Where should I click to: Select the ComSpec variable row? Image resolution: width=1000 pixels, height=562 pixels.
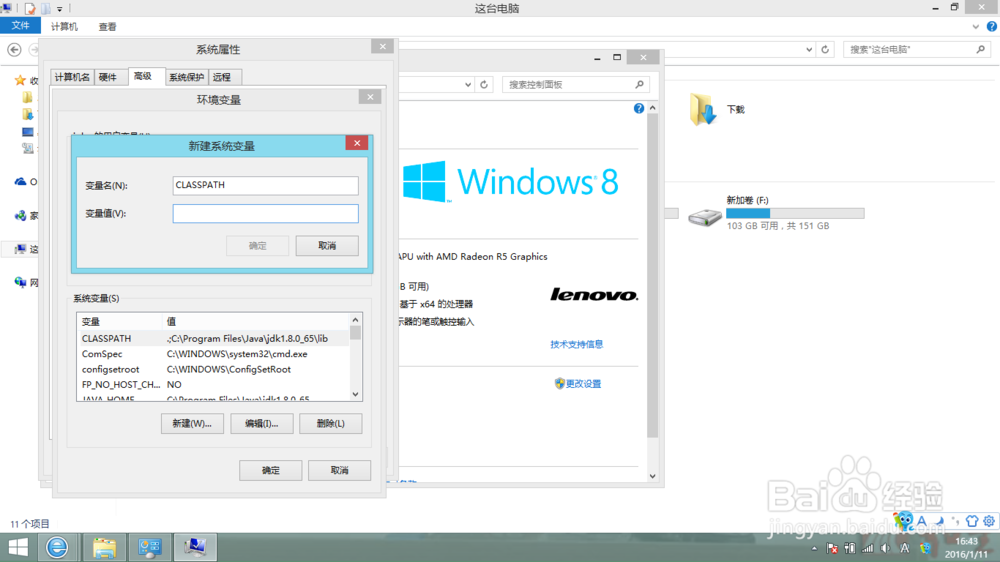213,354
